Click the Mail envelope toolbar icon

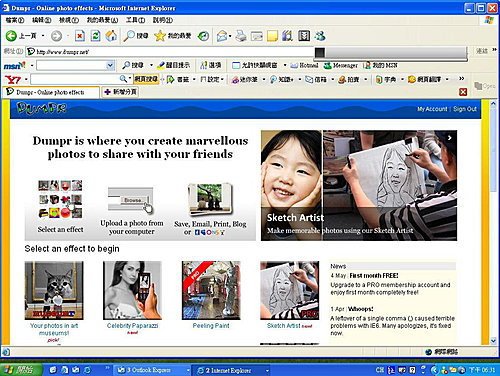click(x=222, y=36)
